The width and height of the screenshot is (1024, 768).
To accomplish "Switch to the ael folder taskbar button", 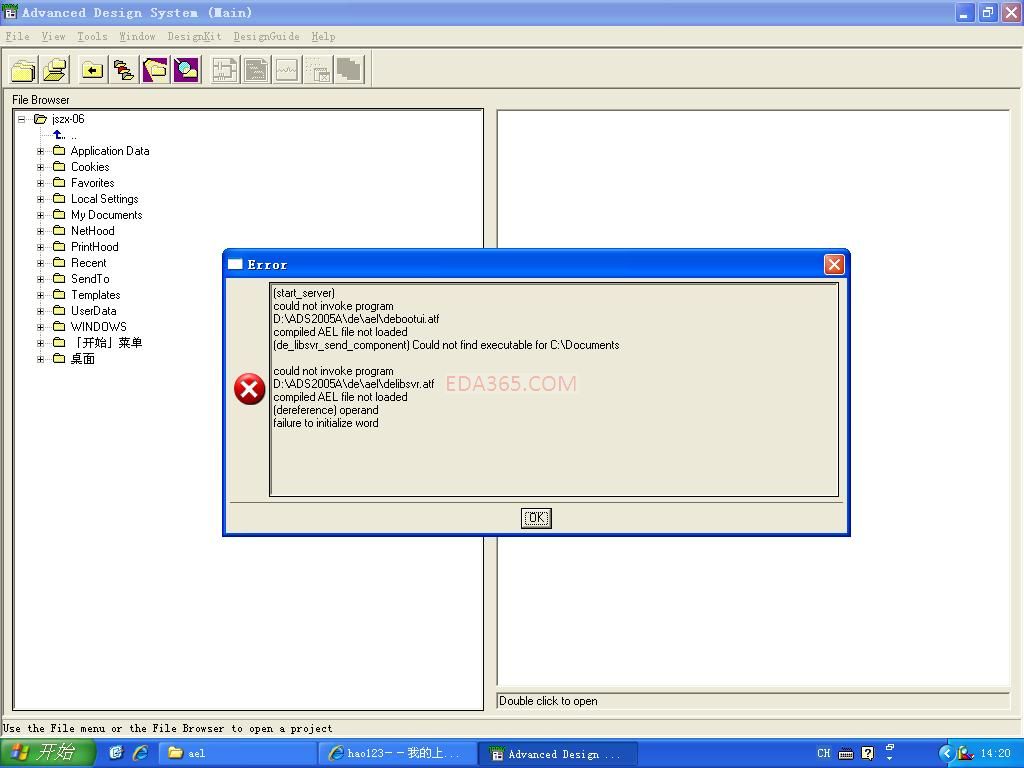I will [x=238, y=753].
